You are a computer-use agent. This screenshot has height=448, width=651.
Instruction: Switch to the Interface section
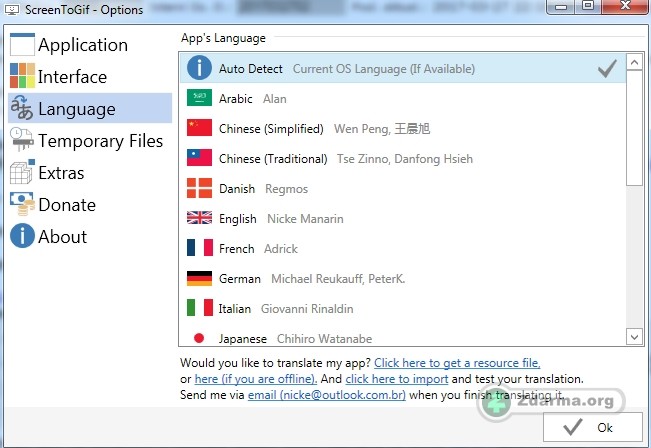90,77
